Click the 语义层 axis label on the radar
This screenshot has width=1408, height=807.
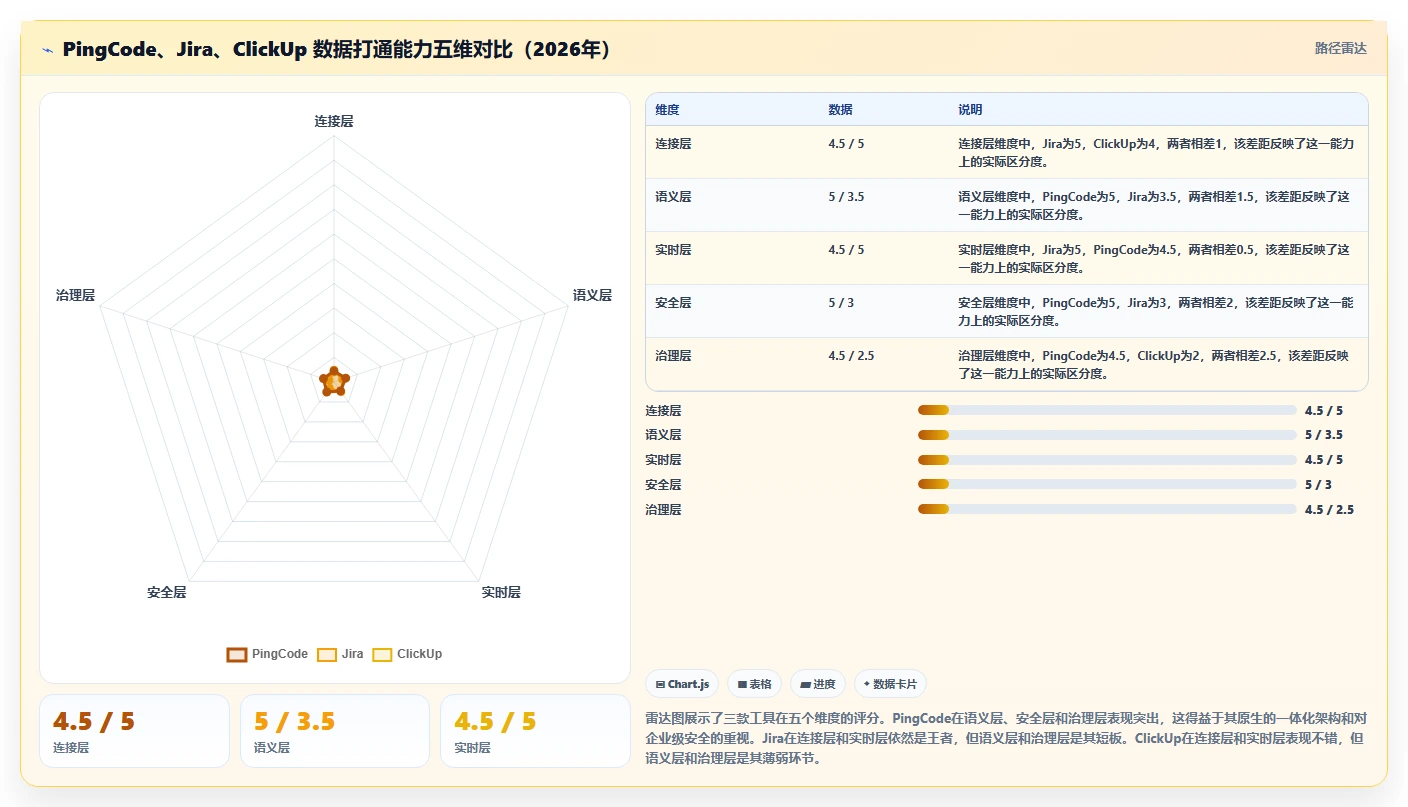592,296
